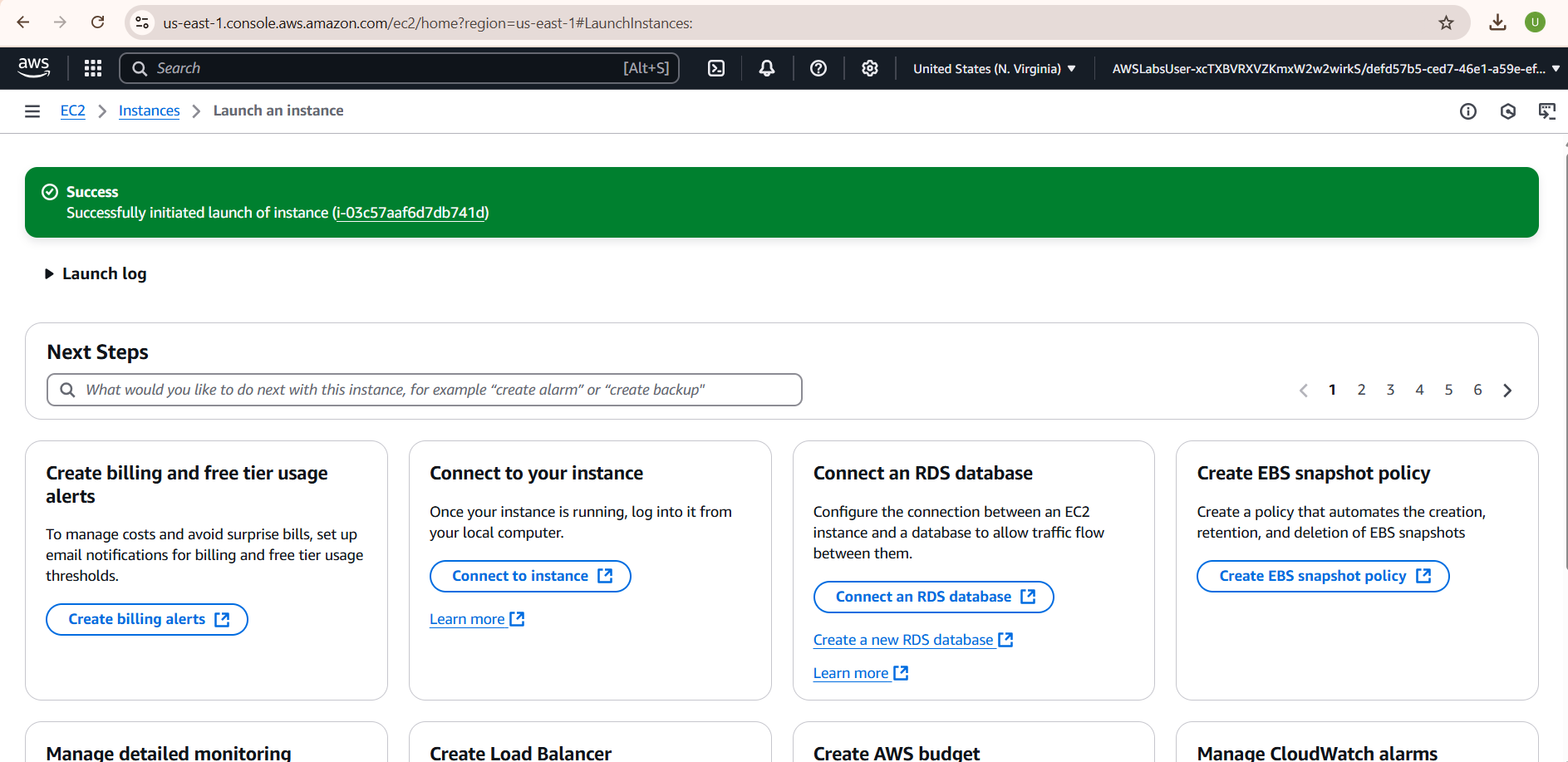Go to Next Steps page 4
This screenshot has height=762, width=1568.
(x=1419, y=390)
